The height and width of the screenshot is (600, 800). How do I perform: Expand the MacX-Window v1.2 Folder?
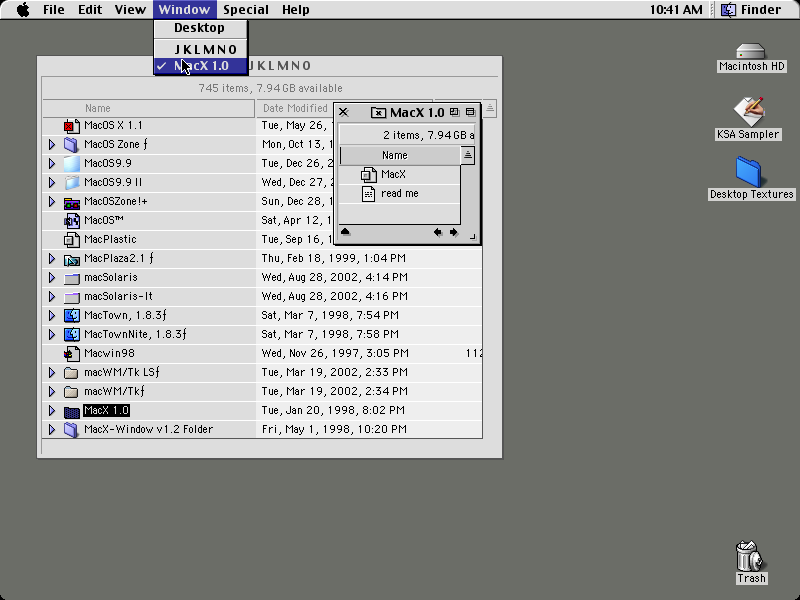pyautogui.click(x=52, y=430)
